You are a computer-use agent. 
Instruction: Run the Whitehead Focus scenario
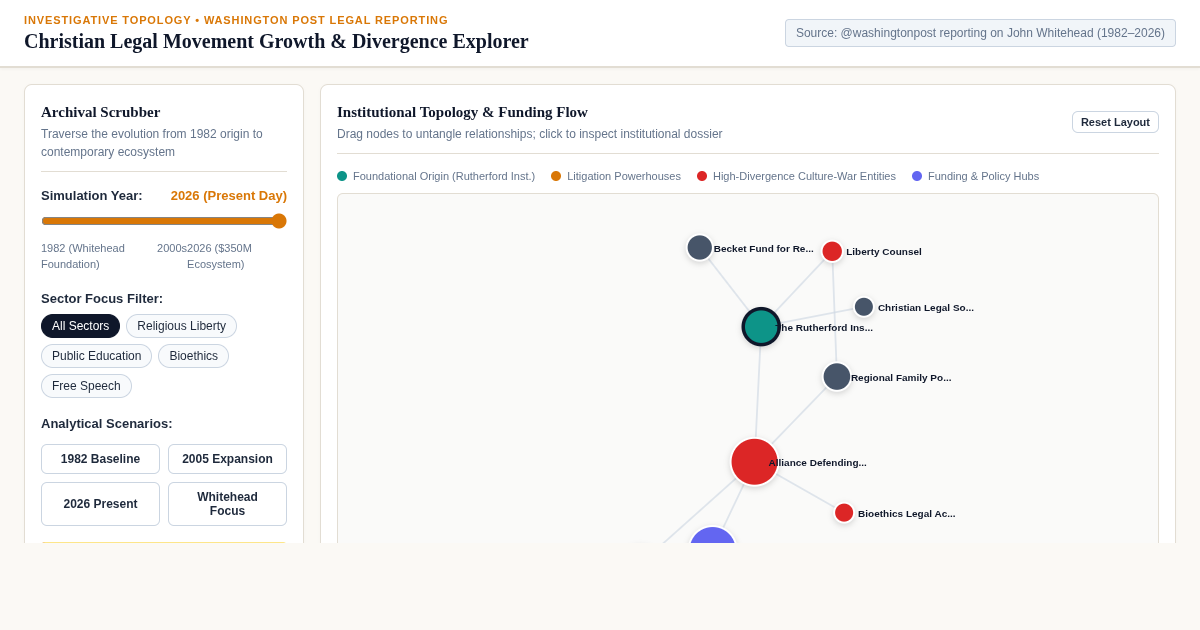pyautogui.click(x=227, y=504)
